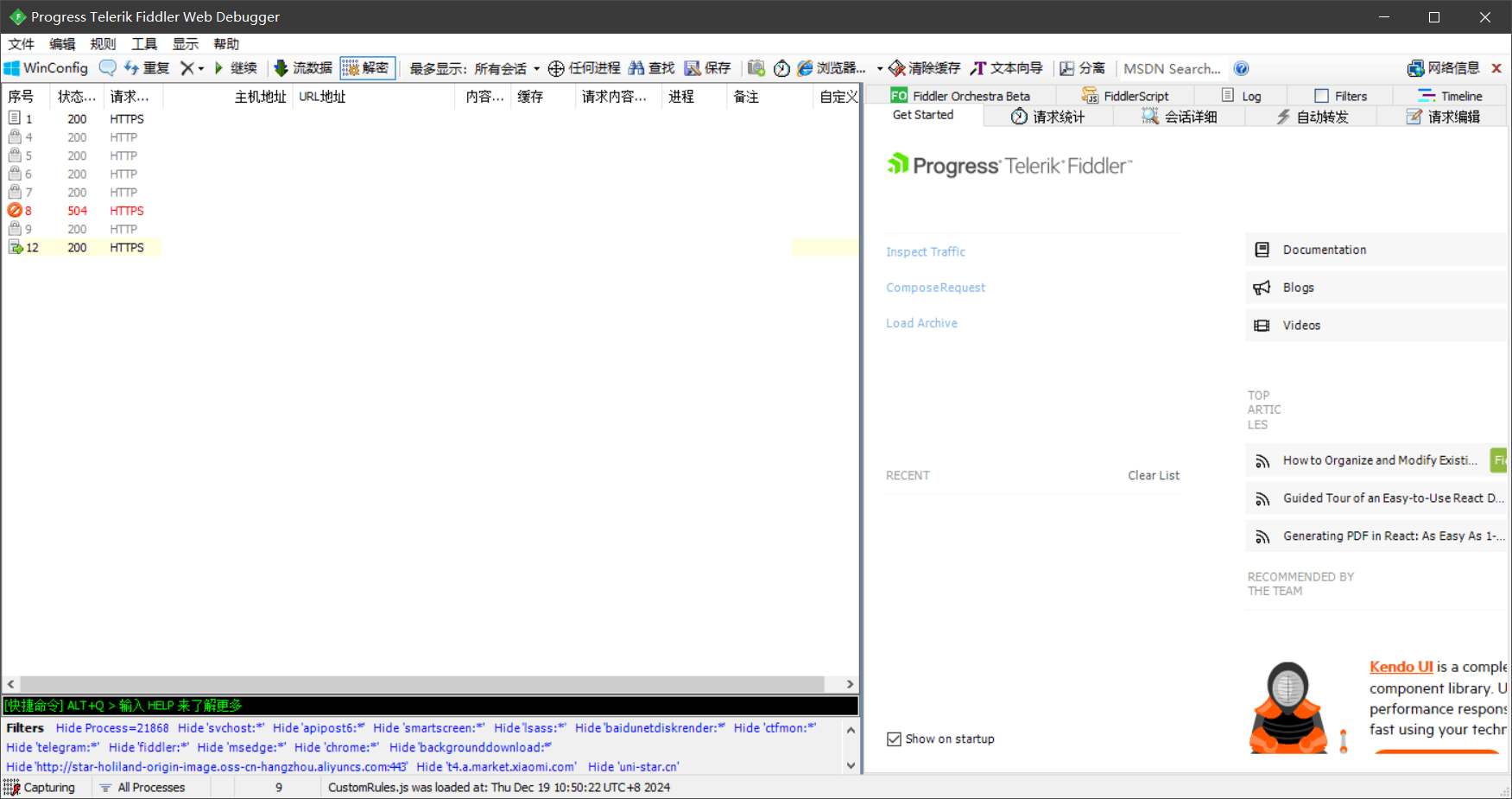Click the 分离 tearoff button
The image size is (1512, 799).
pyautogui.click(x=1083, y=68)
